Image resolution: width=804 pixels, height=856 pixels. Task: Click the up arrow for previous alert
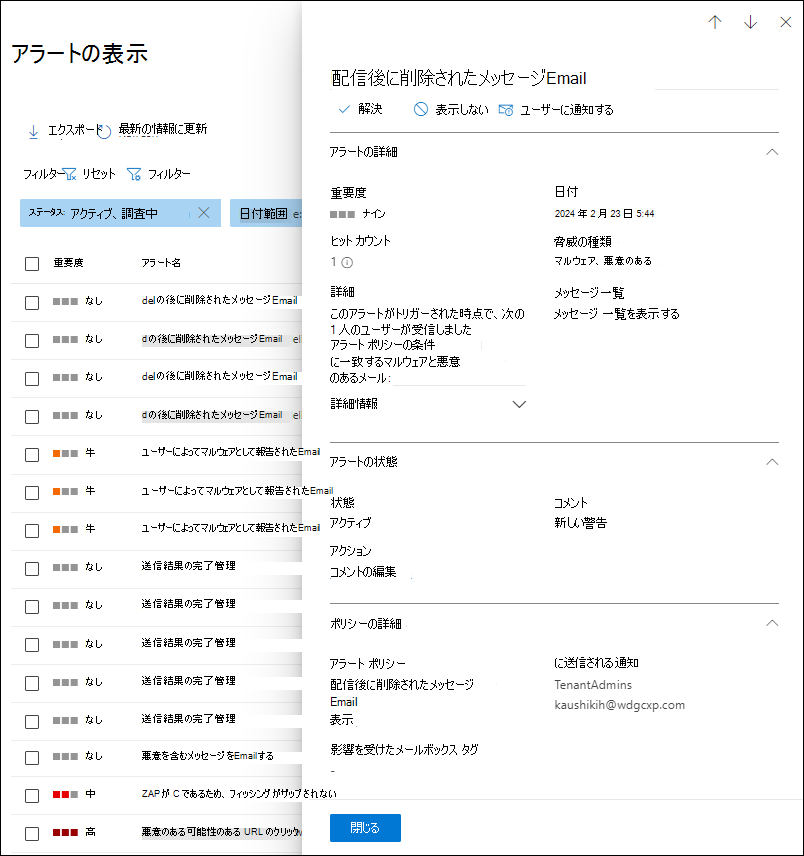point(714,23)
